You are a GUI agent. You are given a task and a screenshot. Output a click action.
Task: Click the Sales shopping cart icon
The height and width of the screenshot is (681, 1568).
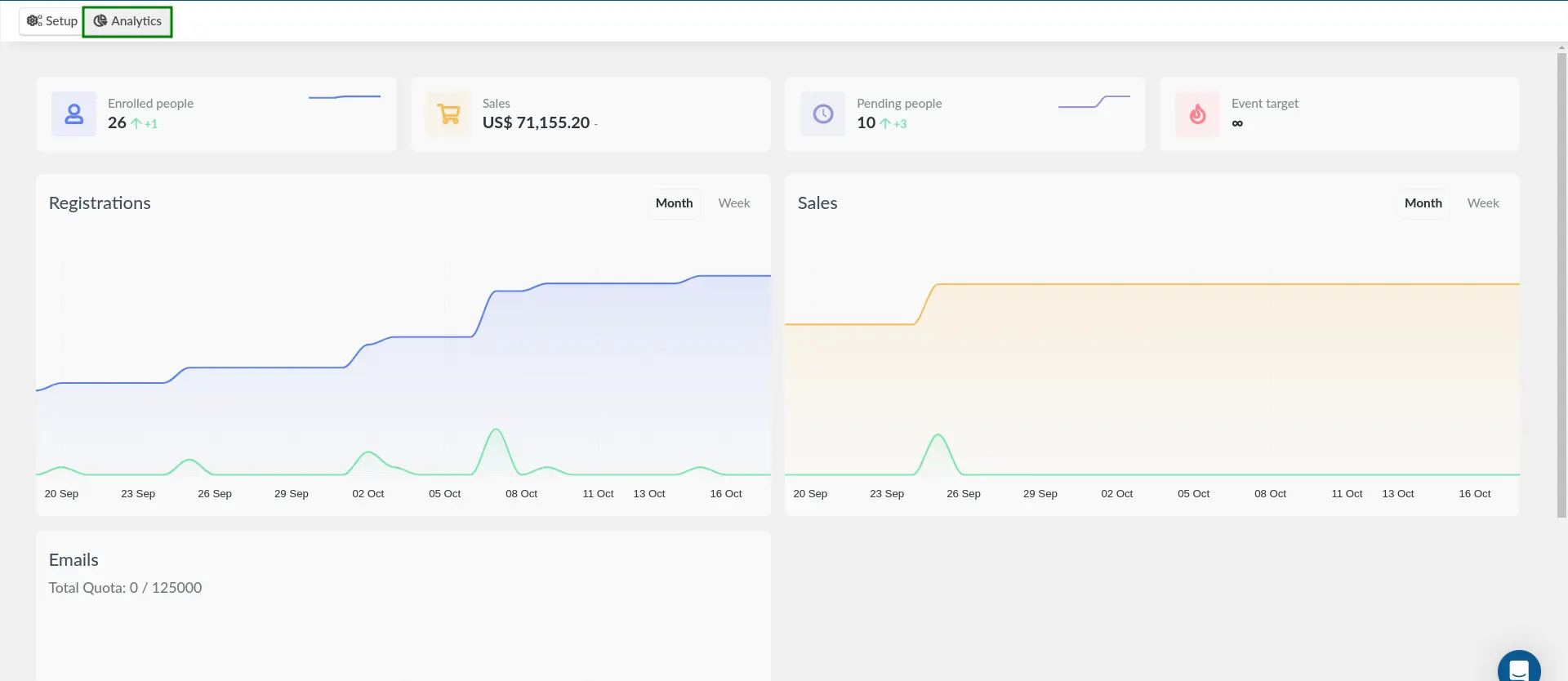coord(448,114)
